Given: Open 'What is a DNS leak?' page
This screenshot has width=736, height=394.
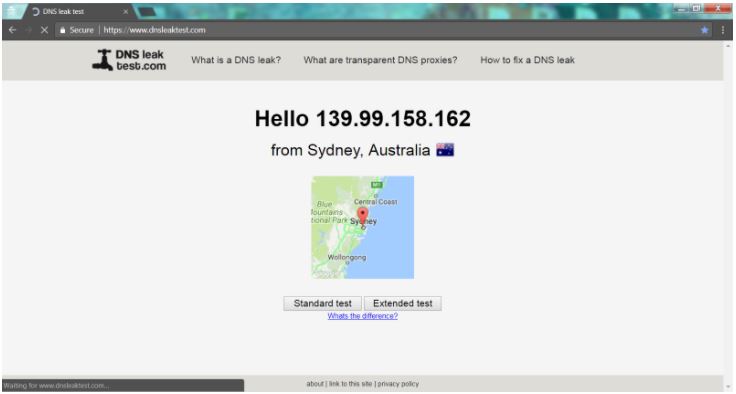Looking at the screenshot, I should [236, 60].
